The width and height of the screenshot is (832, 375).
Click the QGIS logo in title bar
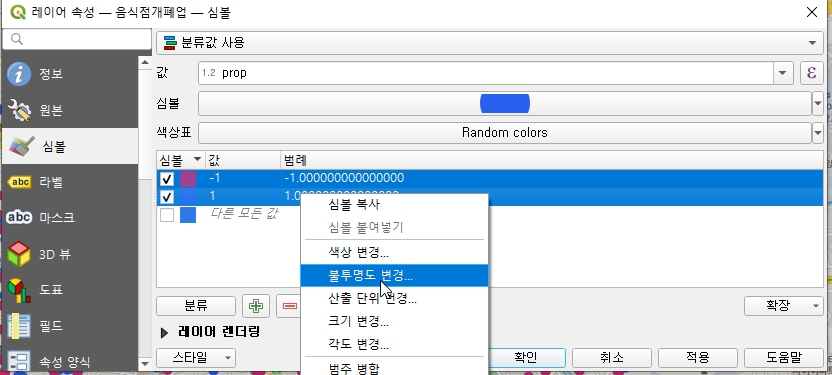coord(19,12)
